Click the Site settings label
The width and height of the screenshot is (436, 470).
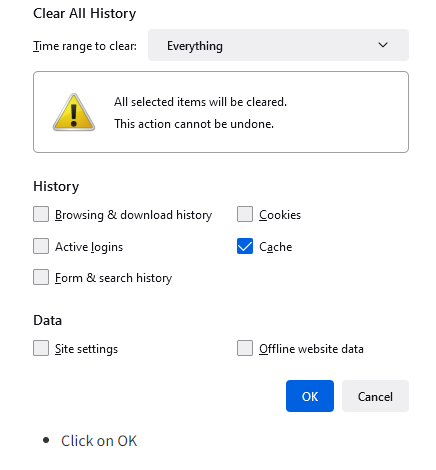[x=86, y=349]
